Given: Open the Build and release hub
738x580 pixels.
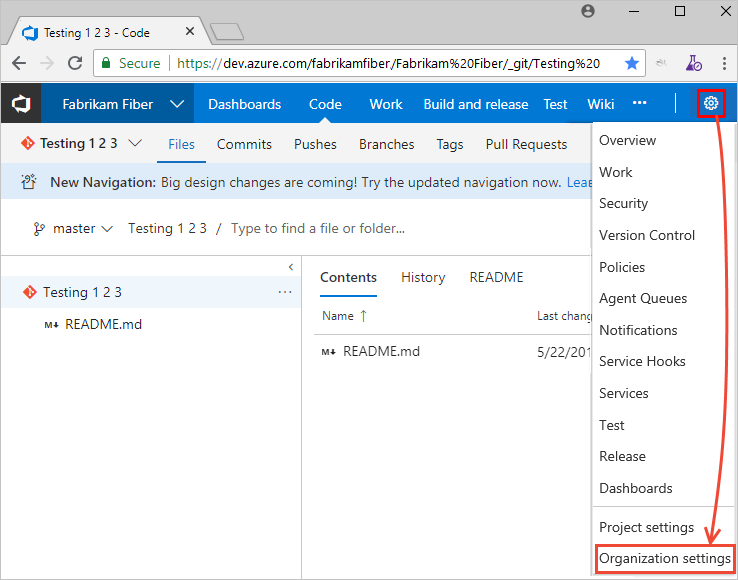Looking at the screenshot, I should click(x=476, y=104).
